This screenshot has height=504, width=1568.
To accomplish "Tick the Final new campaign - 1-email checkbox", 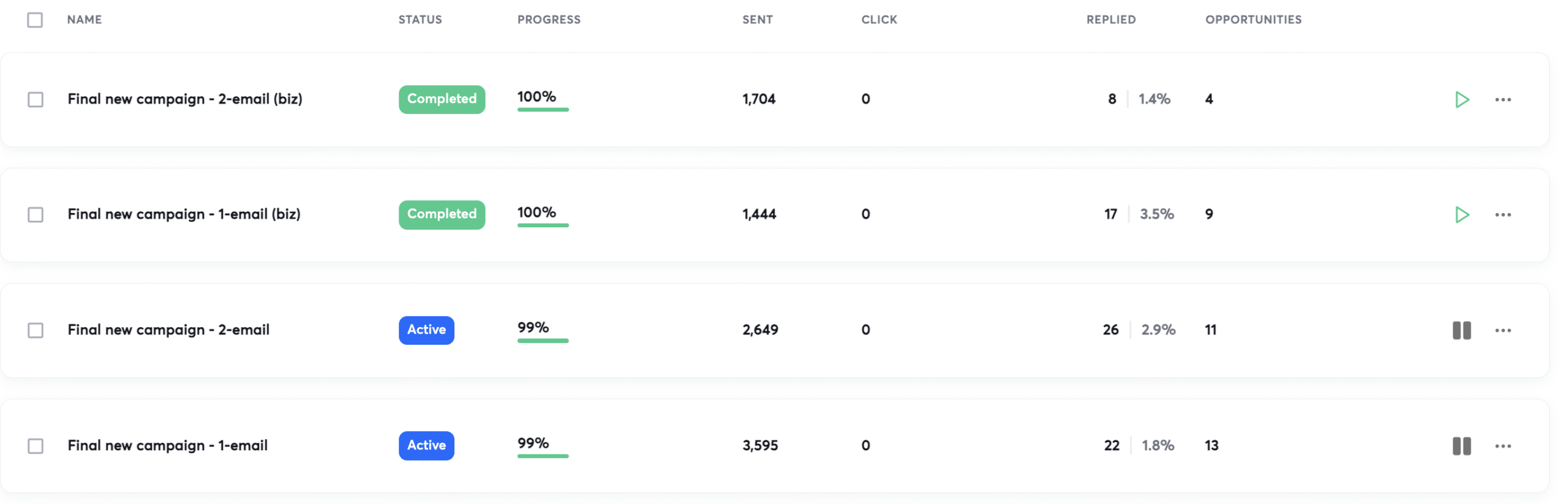I will coord(36,446).
